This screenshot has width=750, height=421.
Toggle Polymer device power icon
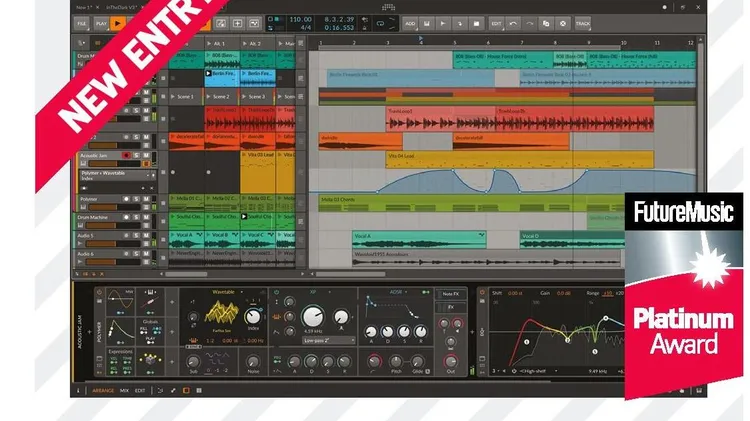[99, 292]
